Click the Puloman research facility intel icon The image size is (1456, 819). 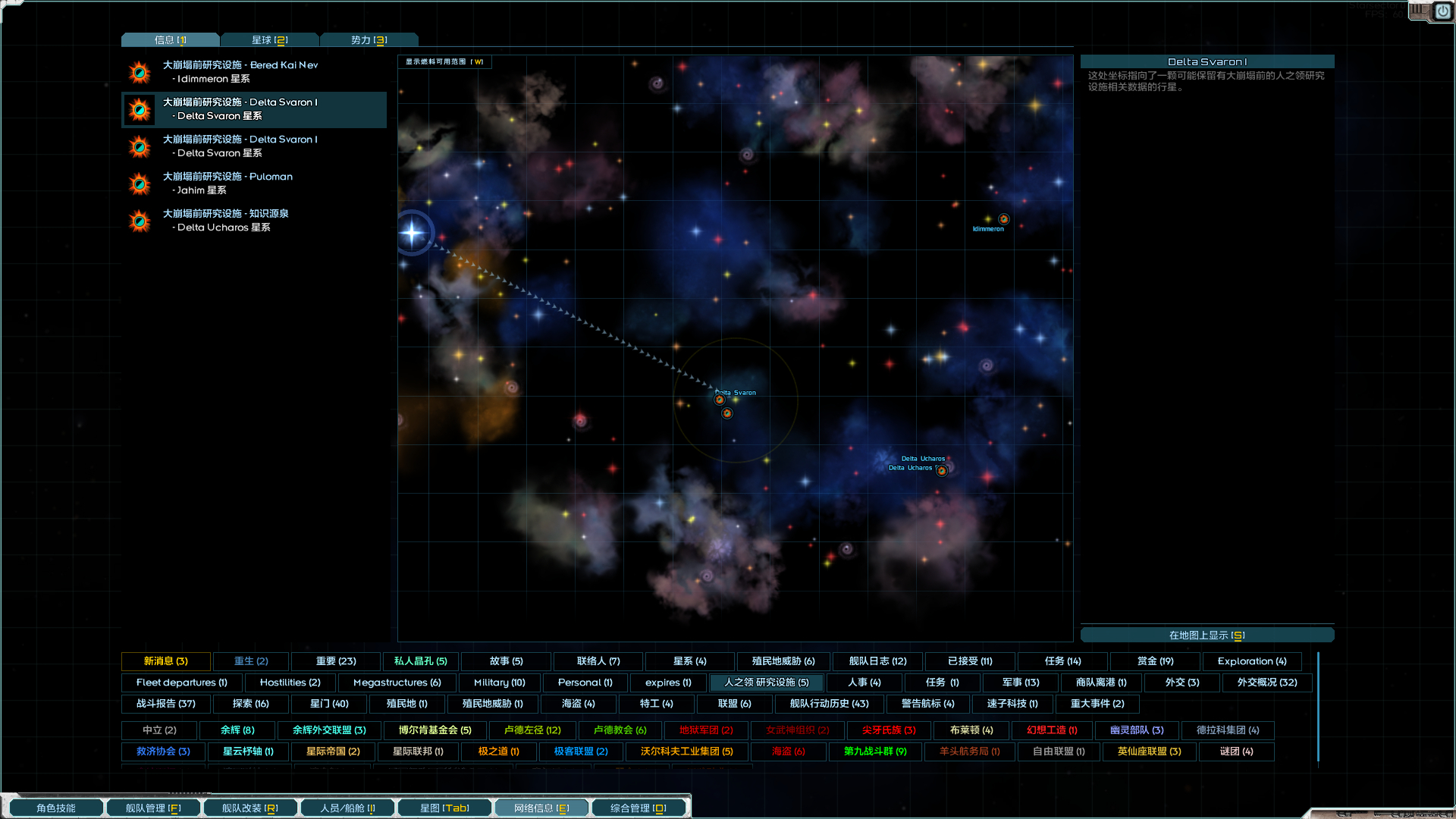pos(140,184)
